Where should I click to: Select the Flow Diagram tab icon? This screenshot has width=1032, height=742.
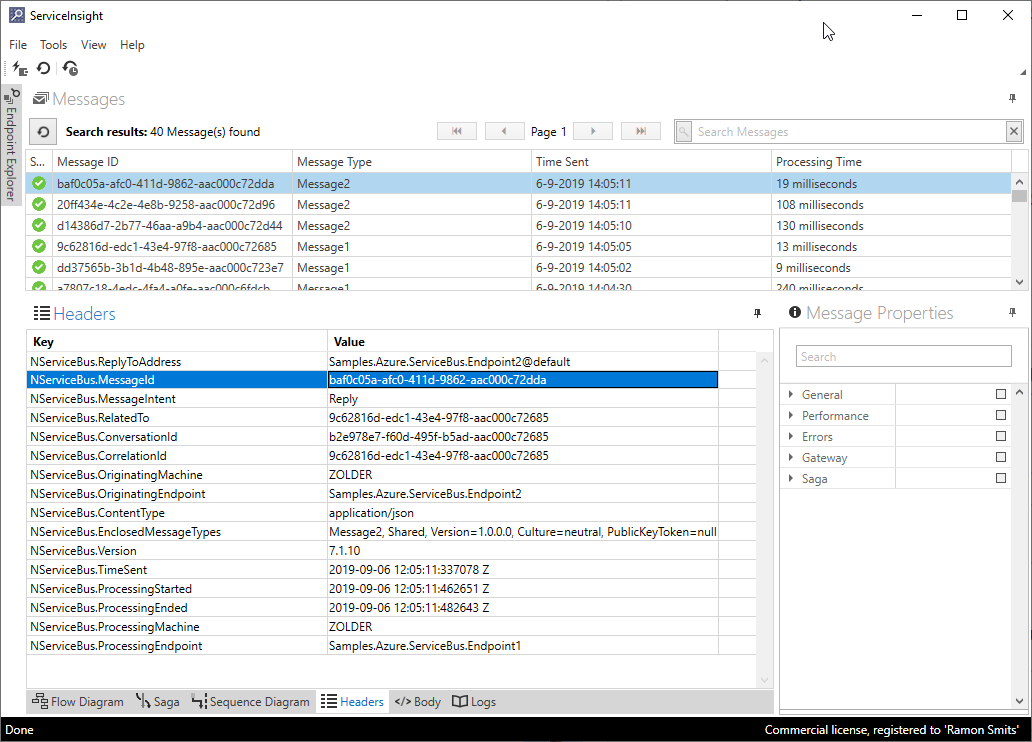coord(38,701)
